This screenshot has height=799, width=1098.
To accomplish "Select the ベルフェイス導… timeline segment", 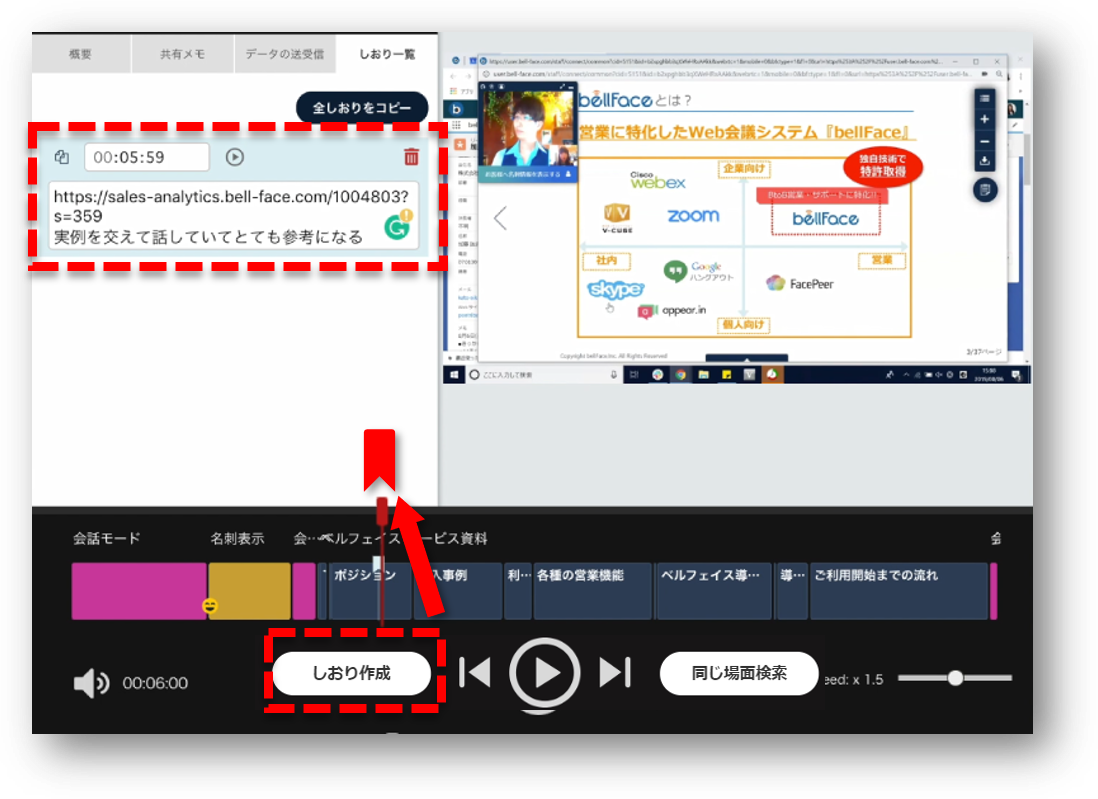I will point(714,591).
